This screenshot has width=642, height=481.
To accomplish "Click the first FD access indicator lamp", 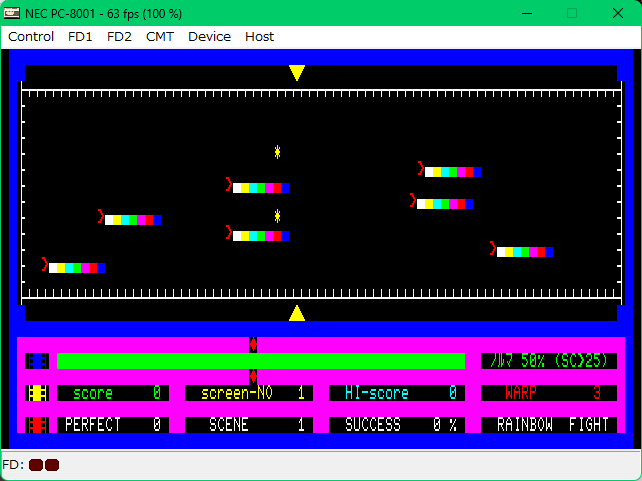I will pos(36,465).
